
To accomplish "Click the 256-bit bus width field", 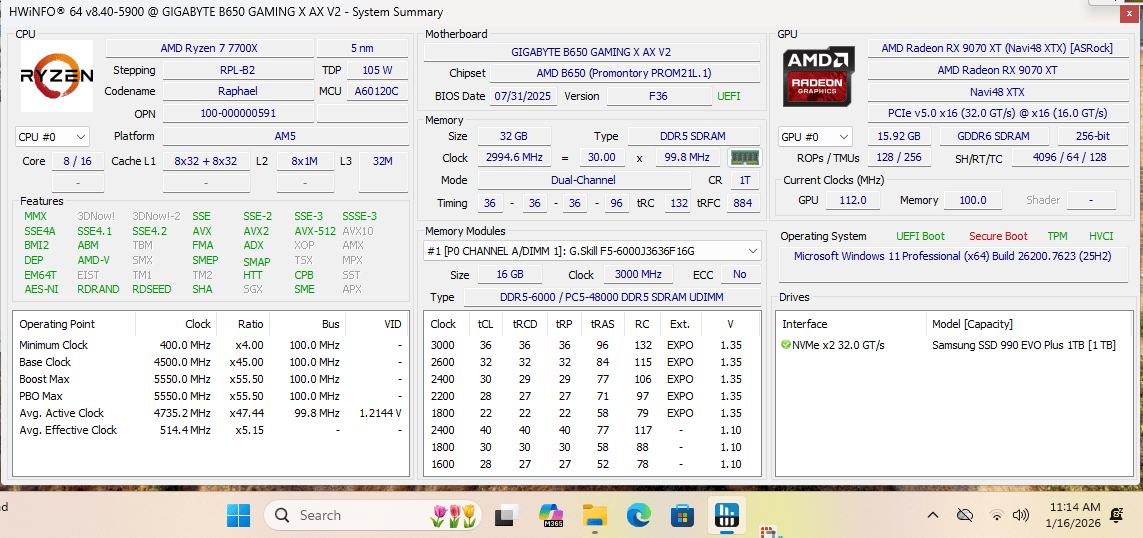I will coord(1092,136).
